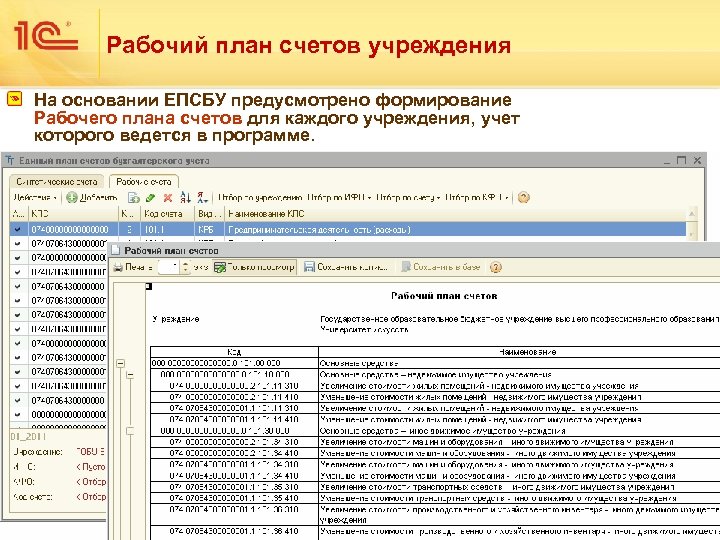Click the green Добавить plus icon
The width and height of the screenshot is (720, 540).
[71, 198]
